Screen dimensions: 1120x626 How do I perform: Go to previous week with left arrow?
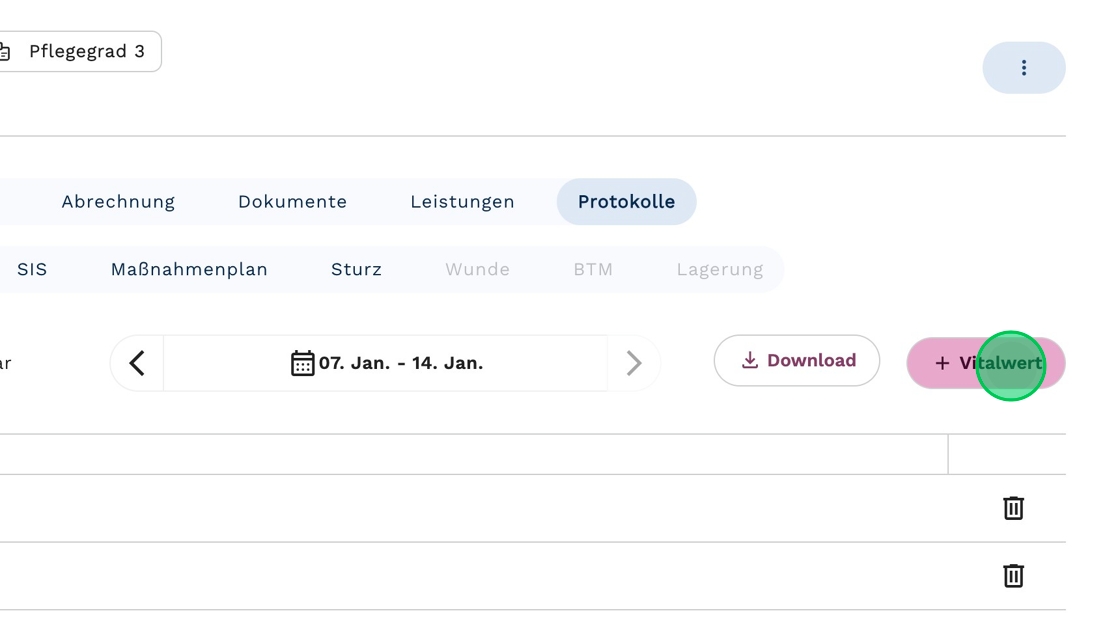pos(137,363)
